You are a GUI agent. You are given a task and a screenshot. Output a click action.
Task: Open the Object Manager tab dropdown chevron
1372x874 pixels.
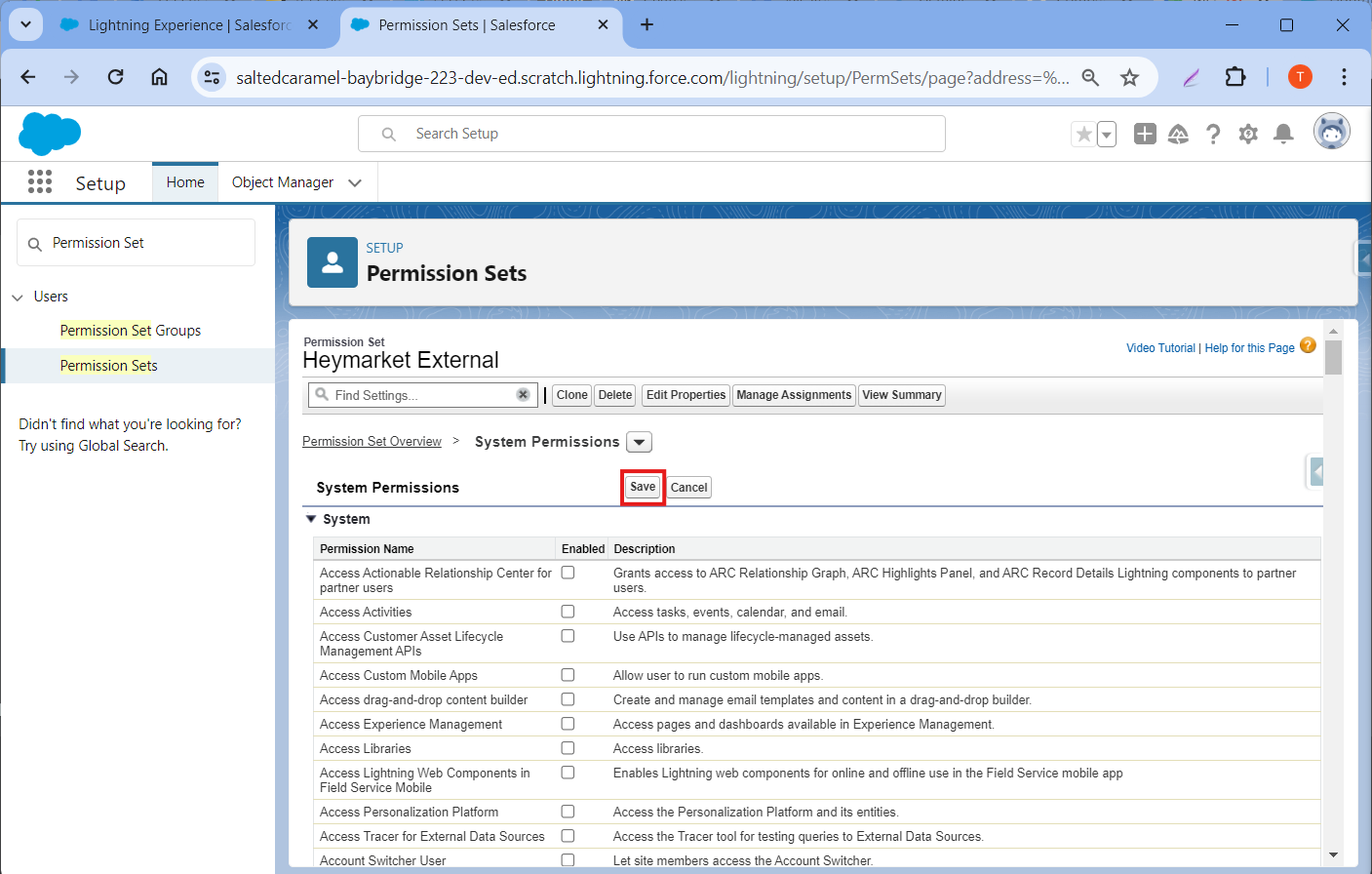[355, 182]
